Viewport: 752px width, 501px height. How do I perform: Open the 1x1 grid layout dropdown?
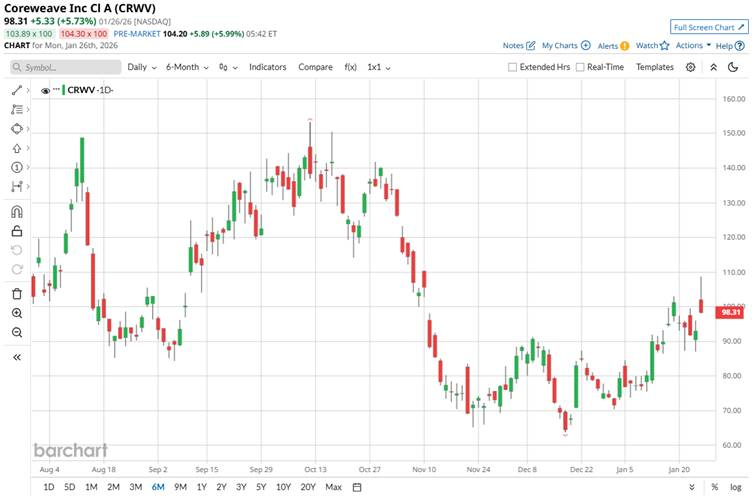(x=379, y=67)
